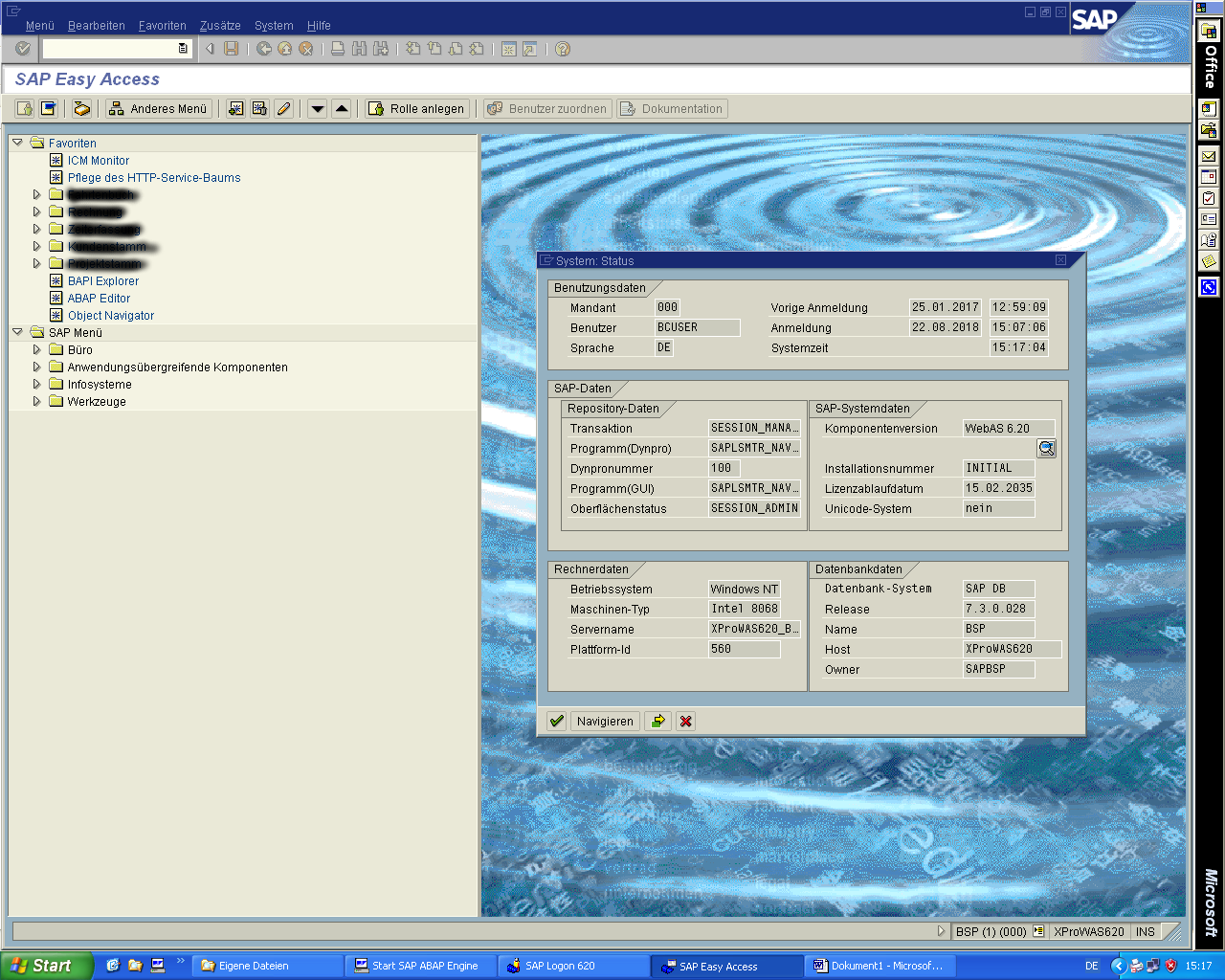Click the move favorite up arrow icon
1225x980 pixels.
[x=342, y=108]
